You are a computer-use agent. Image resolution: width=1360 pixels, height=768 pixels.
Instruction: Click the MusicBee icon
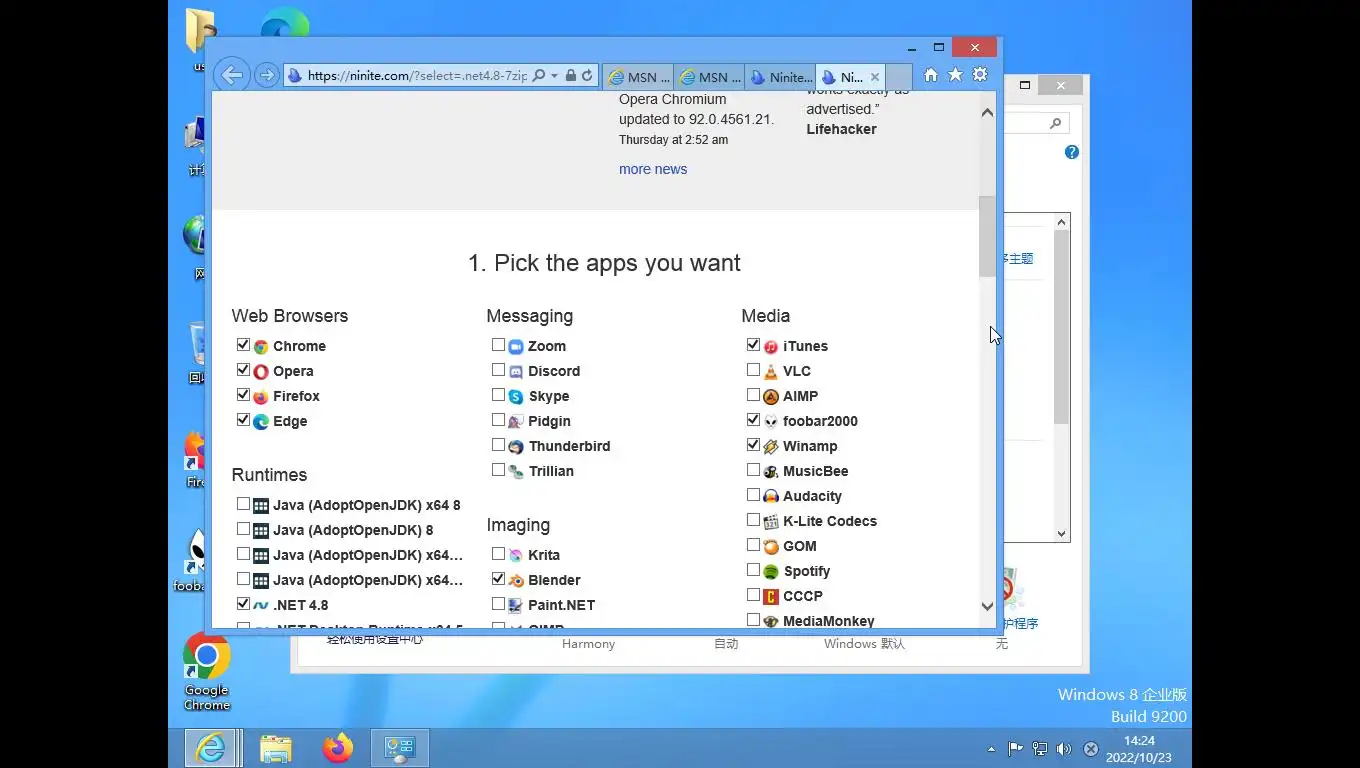point(771,471)
